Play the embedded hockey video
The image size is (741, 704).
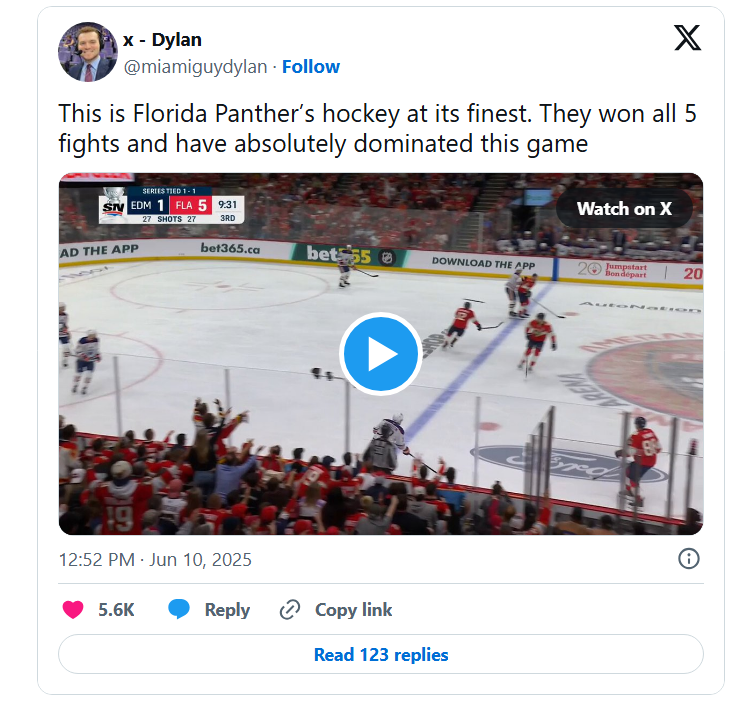[x=381, y=354]
